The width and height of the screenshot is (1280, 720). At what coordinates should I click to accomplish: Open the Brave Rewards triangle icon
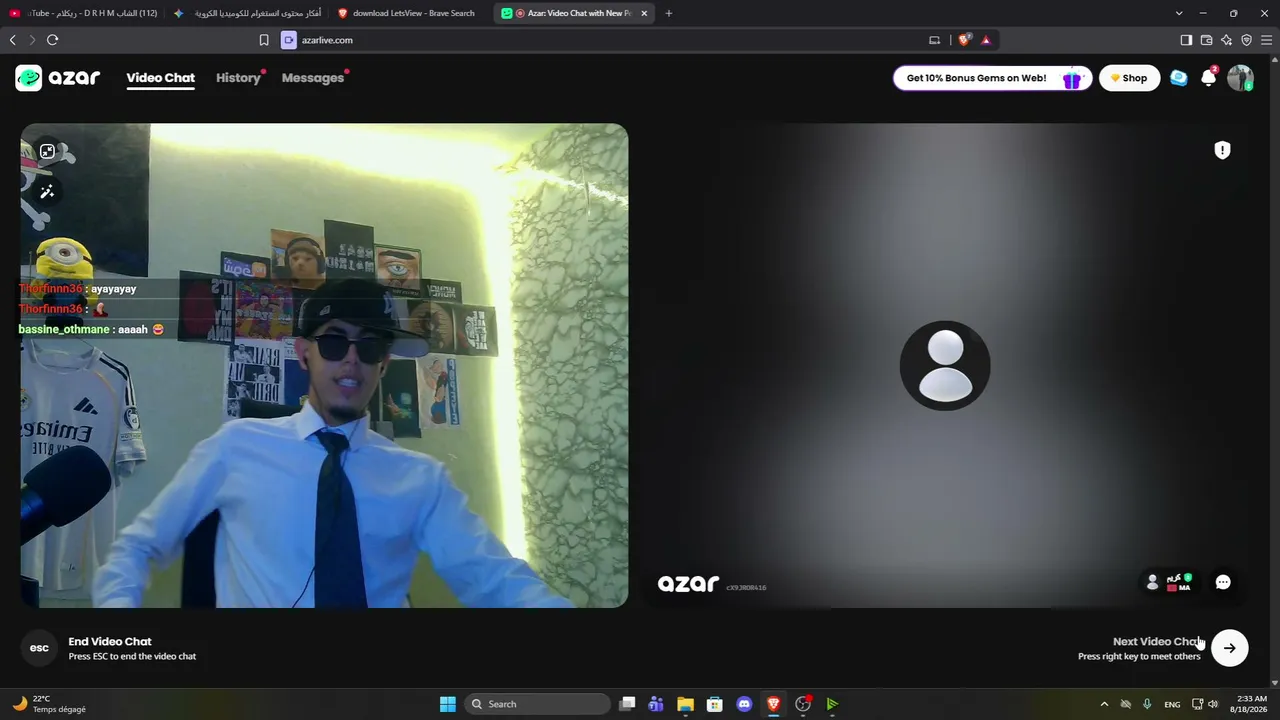pos(986,40)
